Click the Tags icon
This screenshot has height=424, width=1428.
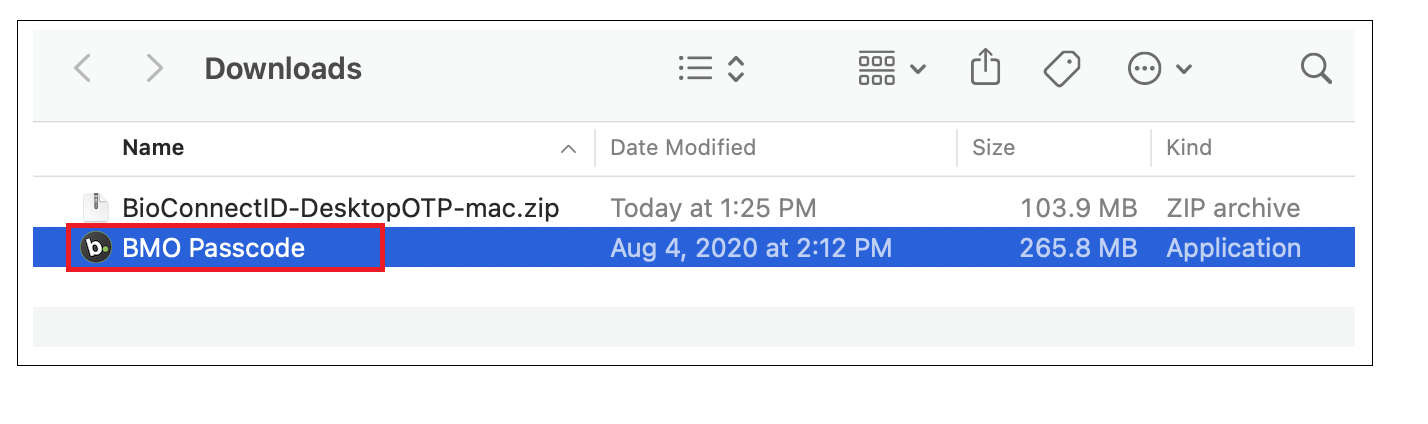[x=1061, y=68]
